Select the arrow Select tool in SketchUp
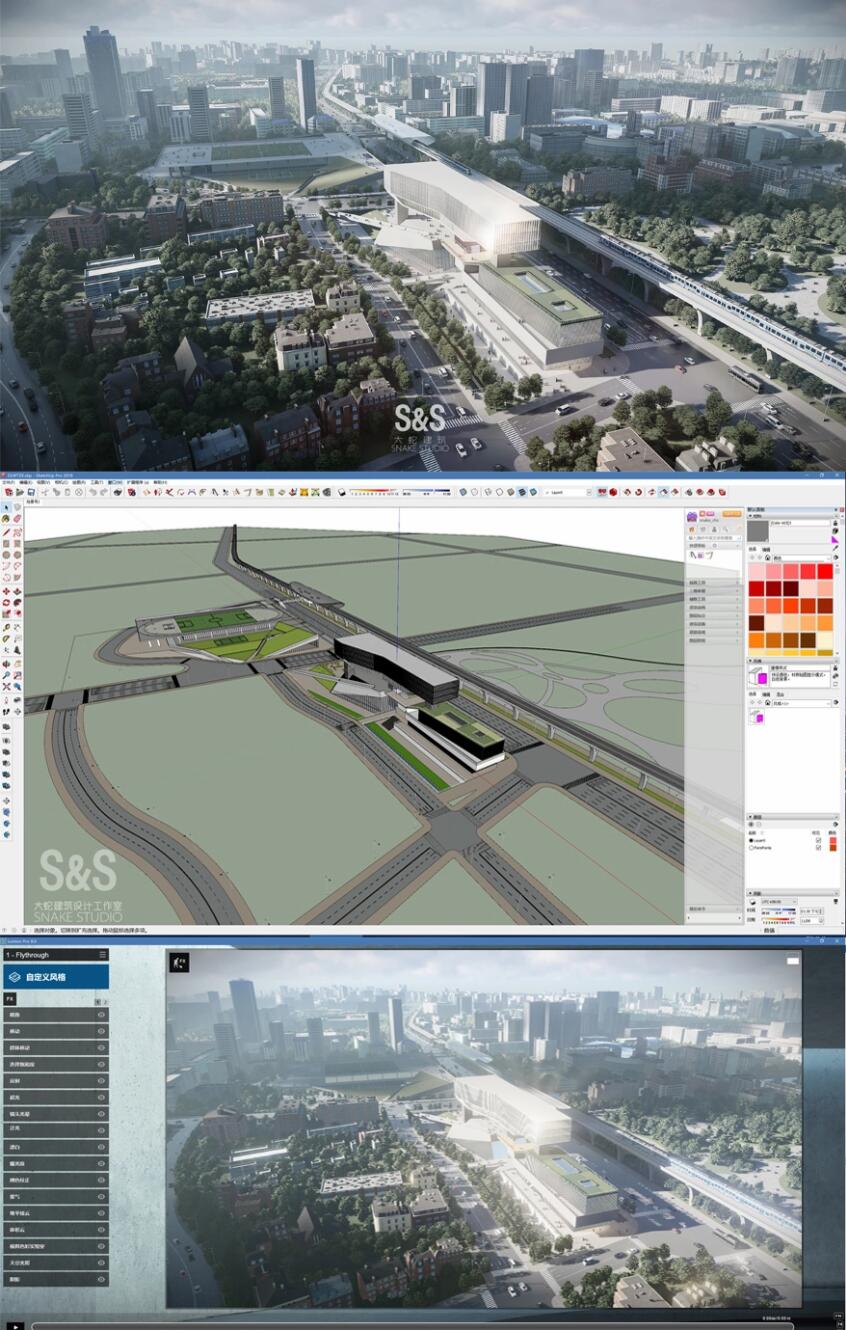 tap(6, 508)
